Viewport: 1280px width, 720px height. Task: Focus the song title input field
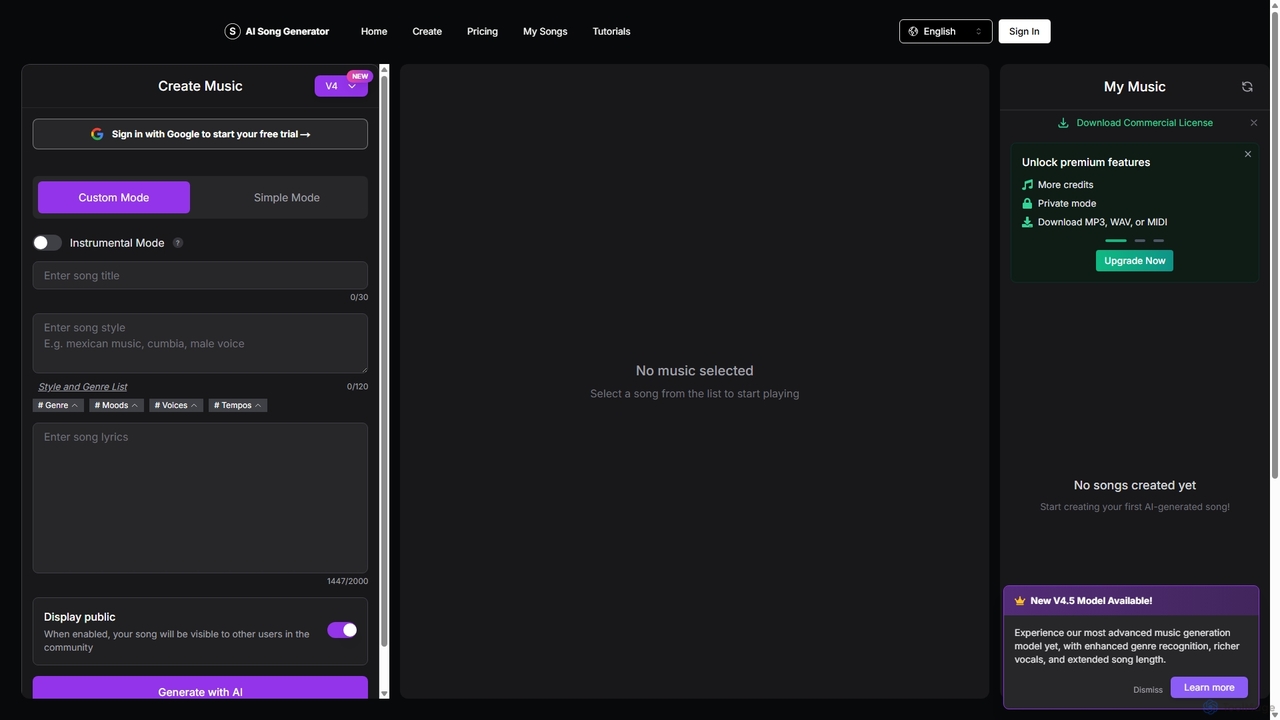200,275
